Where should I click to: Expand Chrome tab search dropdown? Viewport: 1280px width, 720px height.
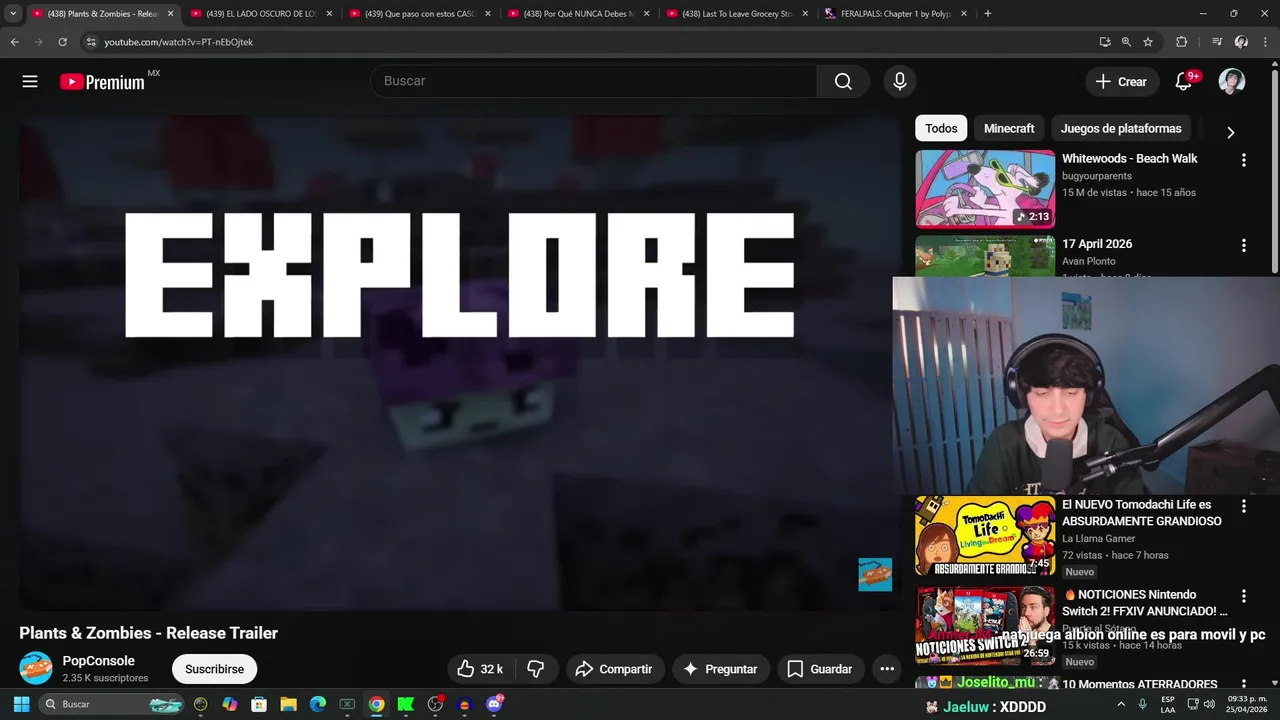pyautogui.click(x=13, y=14)
